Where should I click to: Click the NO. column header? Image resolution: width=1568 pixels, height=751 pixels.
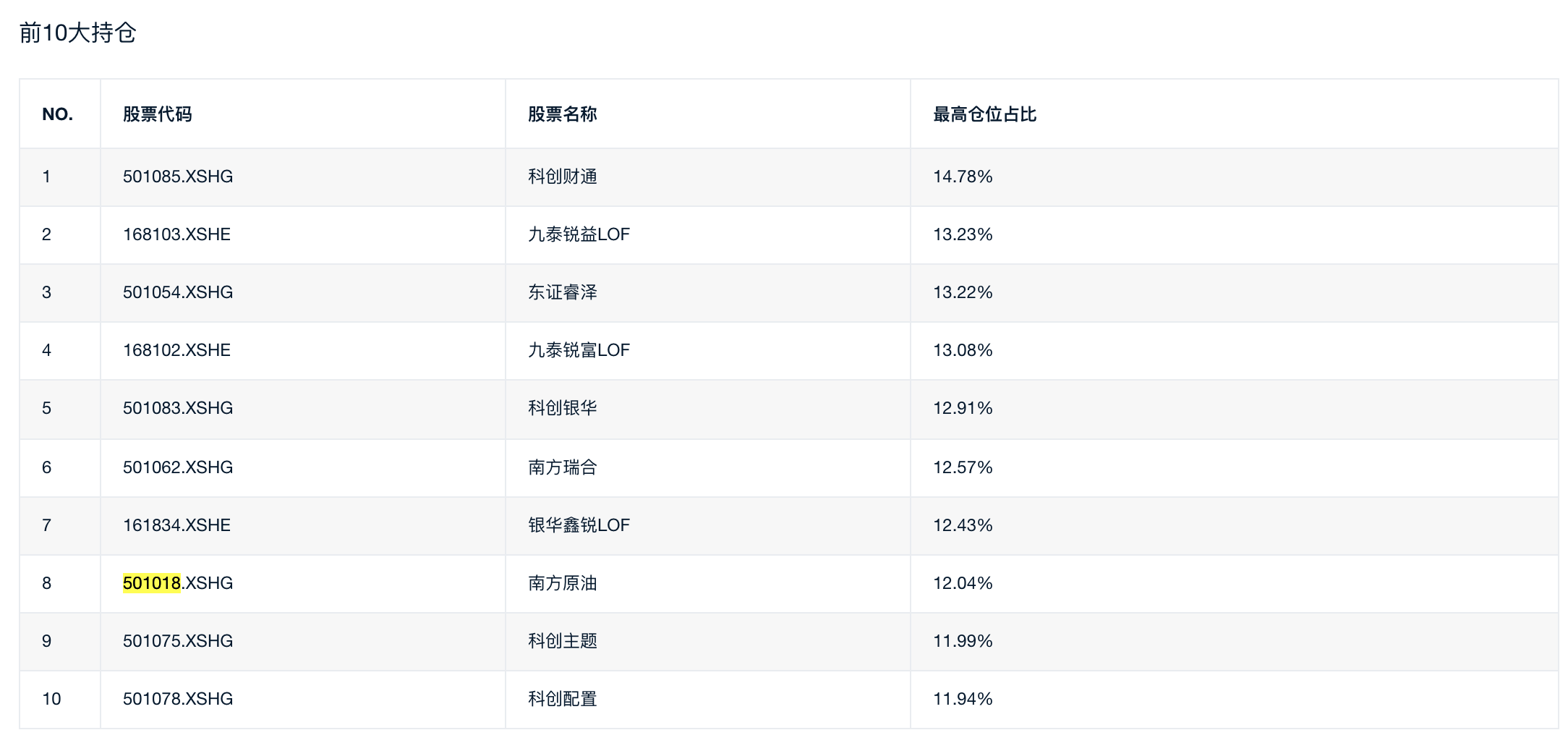pyautogui.click(x=57, y=114)
